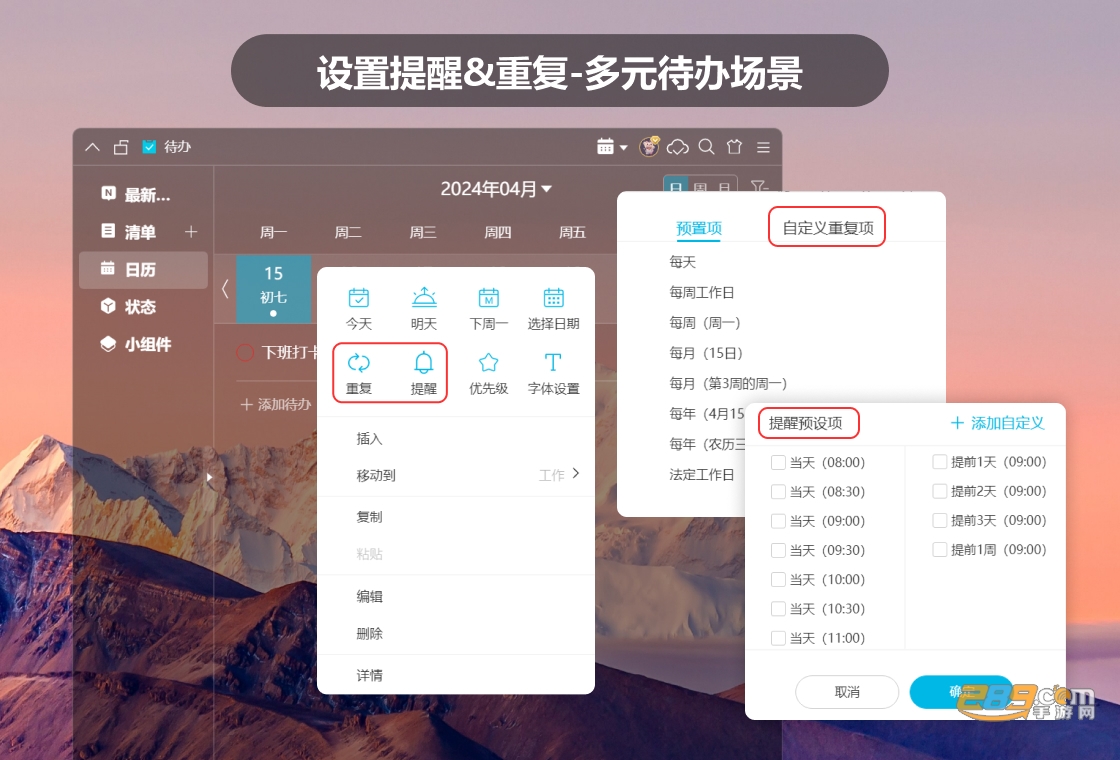Check 当天 (09:30) reminder

779,550
